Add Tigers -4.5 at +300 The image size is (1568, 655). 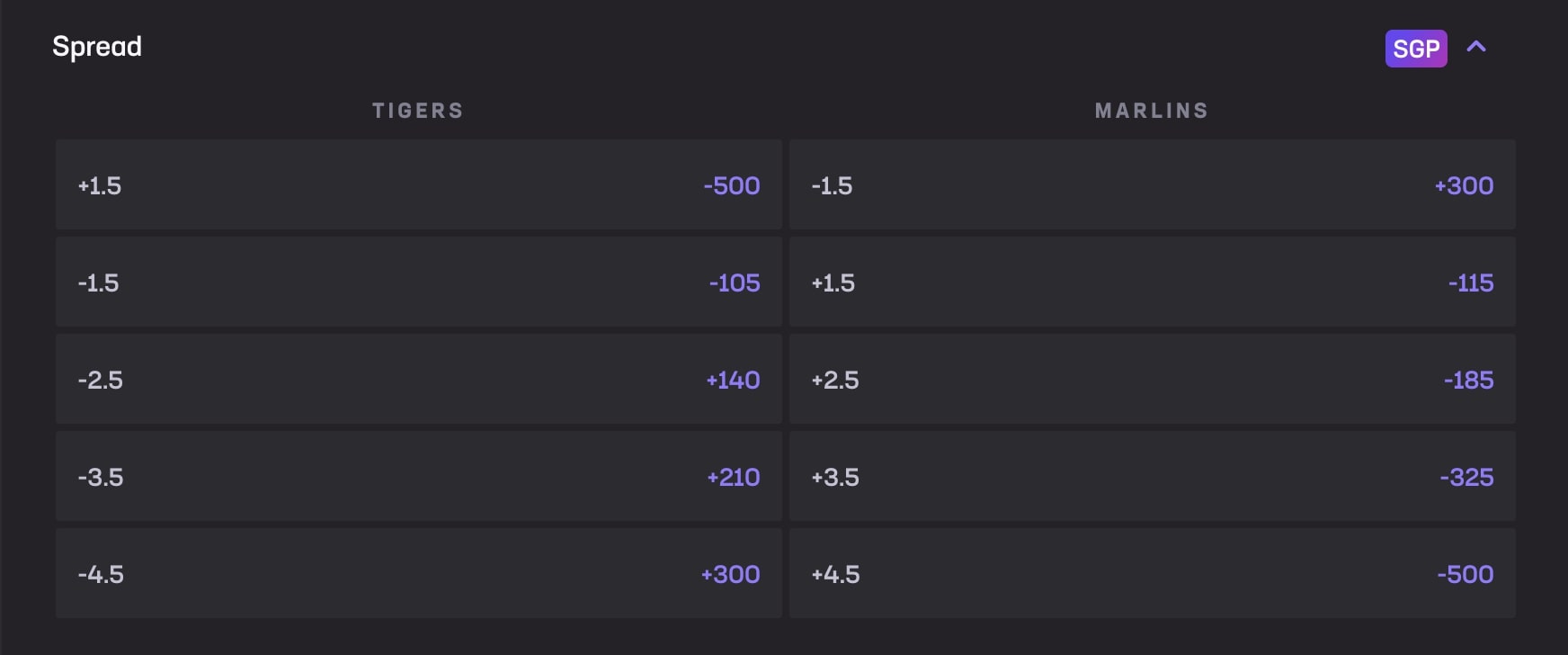pos(418,574)
